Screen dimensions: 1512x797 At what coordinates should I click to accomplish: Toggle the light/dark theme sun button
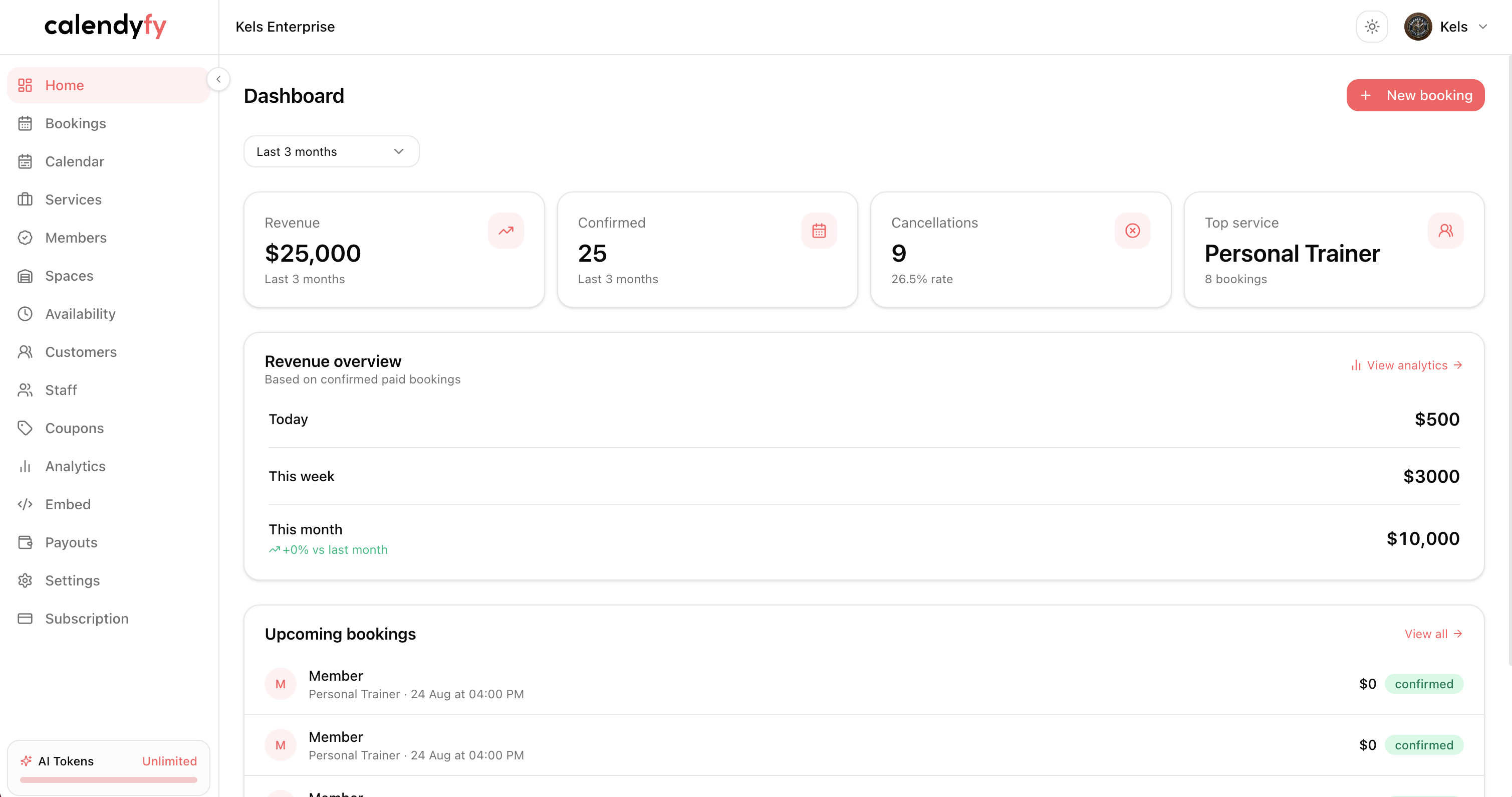click(x=1372, y=27)
